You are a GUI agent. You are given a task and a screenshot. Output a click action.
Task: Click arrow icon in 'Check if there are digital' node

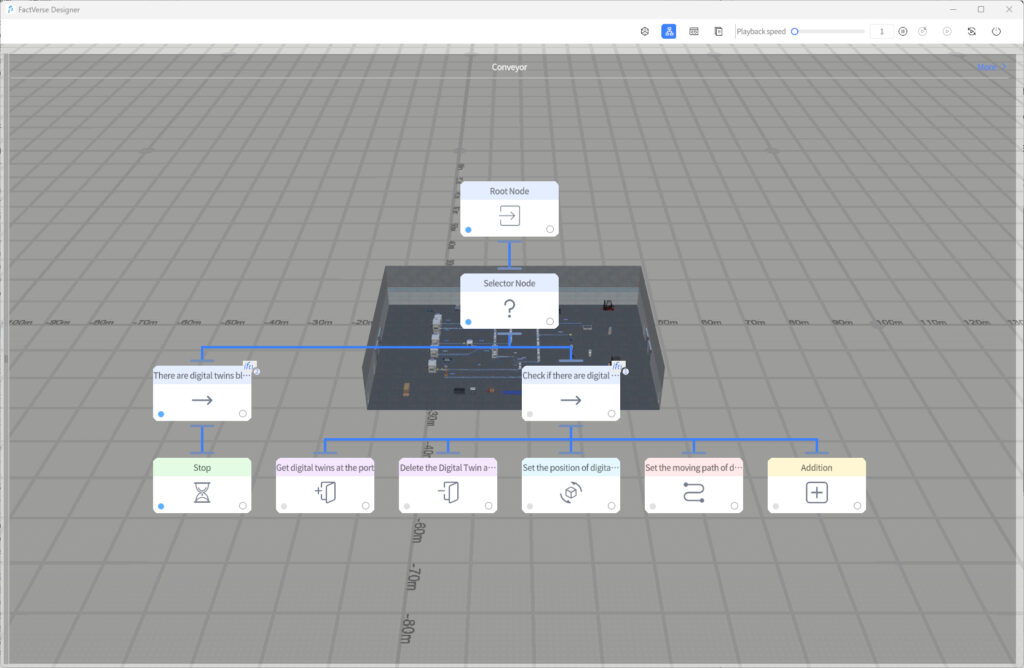pos(571,400)
